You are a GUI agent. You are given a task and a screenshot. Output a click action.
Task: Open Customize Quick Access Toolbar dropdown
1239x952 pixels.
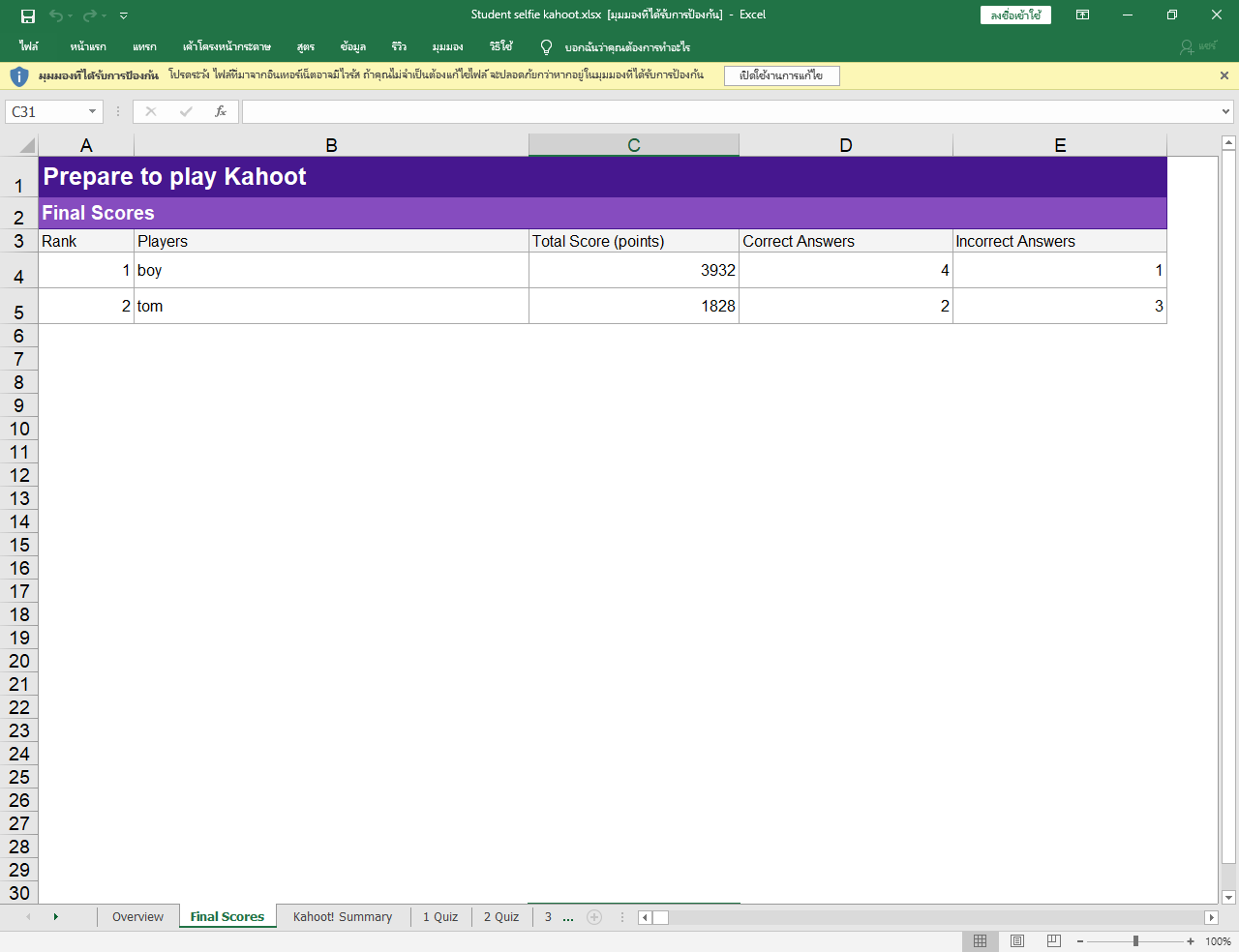[124, 15]
